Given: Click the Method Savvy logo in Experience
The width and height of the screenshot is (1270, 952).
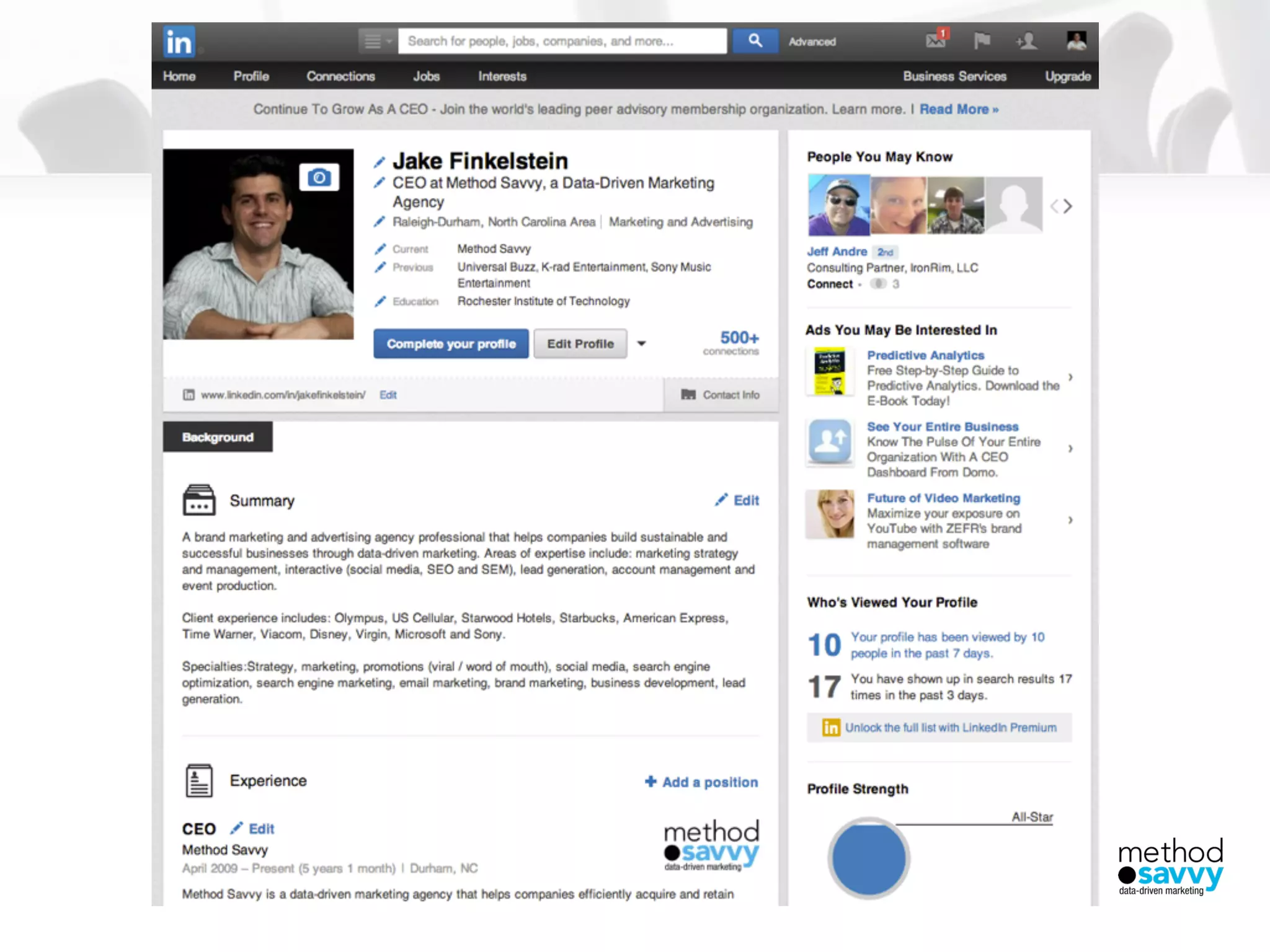Looking at the screenshot, I should [x=711, y=846].
